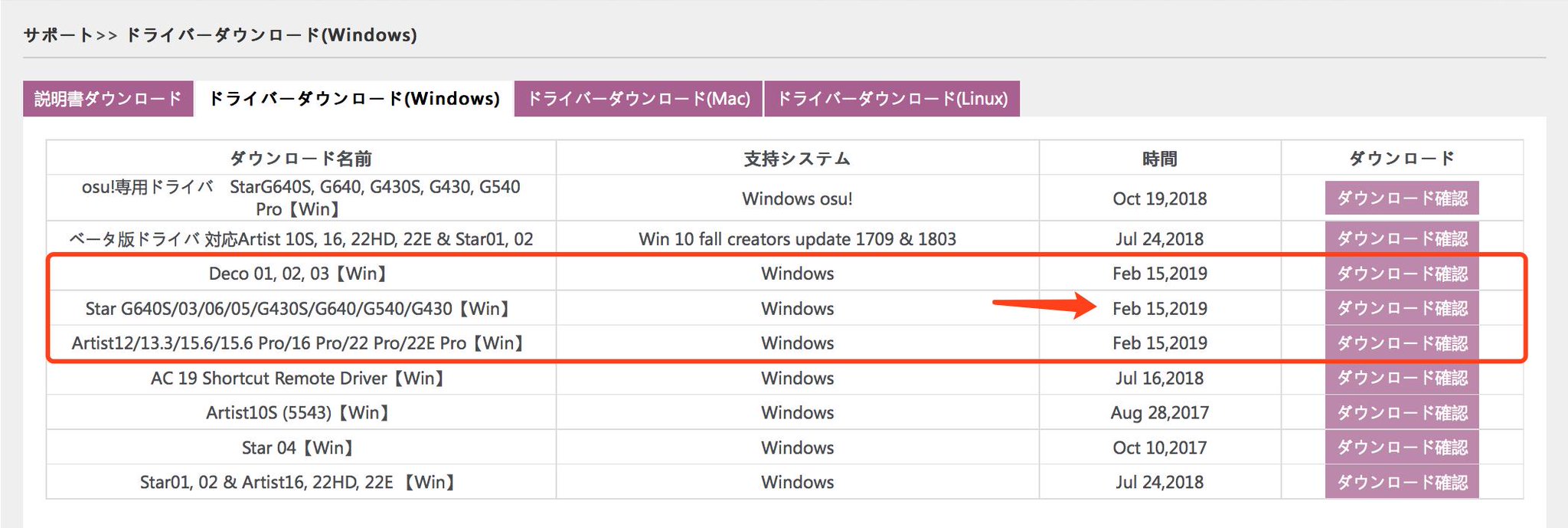Click ダウンロード確認 for ベータ版ドライバ row
1568x528 pixels.
pos(1402,238)
